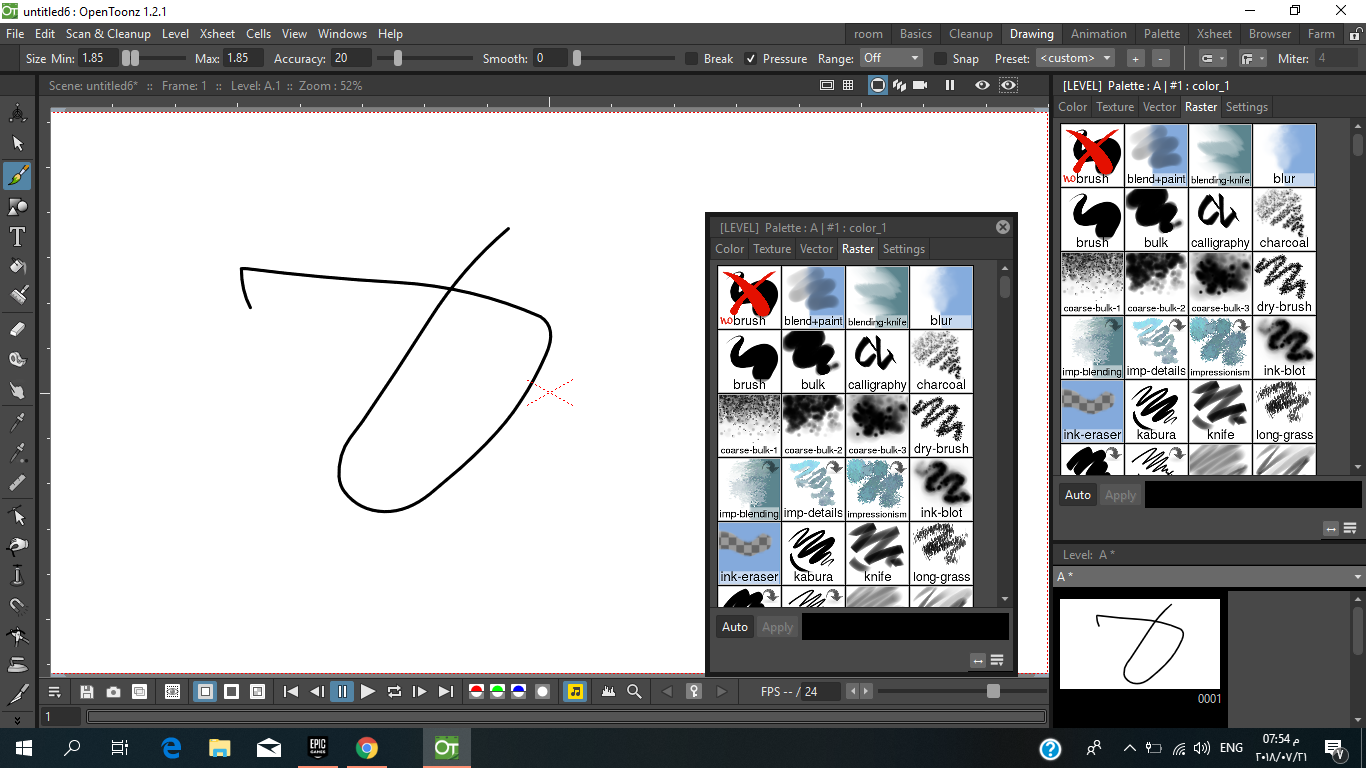The width and height of the screenshot is (1366, 768).
Task: Select the Type tool
Action: (x=17, y=238)
